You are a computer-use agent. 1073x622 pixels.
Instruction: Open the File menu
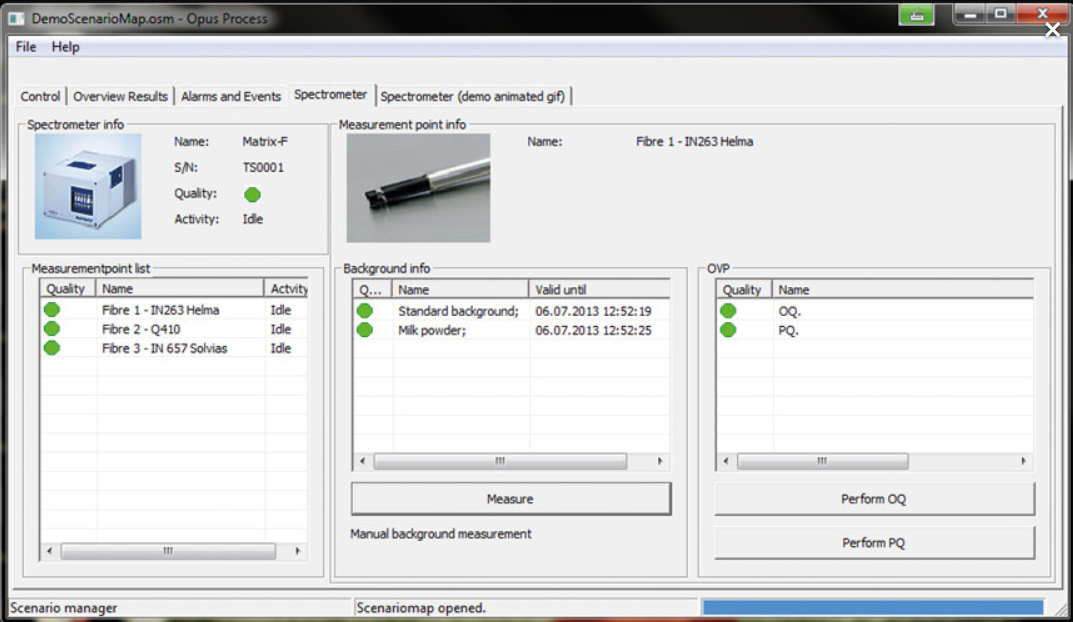click(x=26, y=47)
